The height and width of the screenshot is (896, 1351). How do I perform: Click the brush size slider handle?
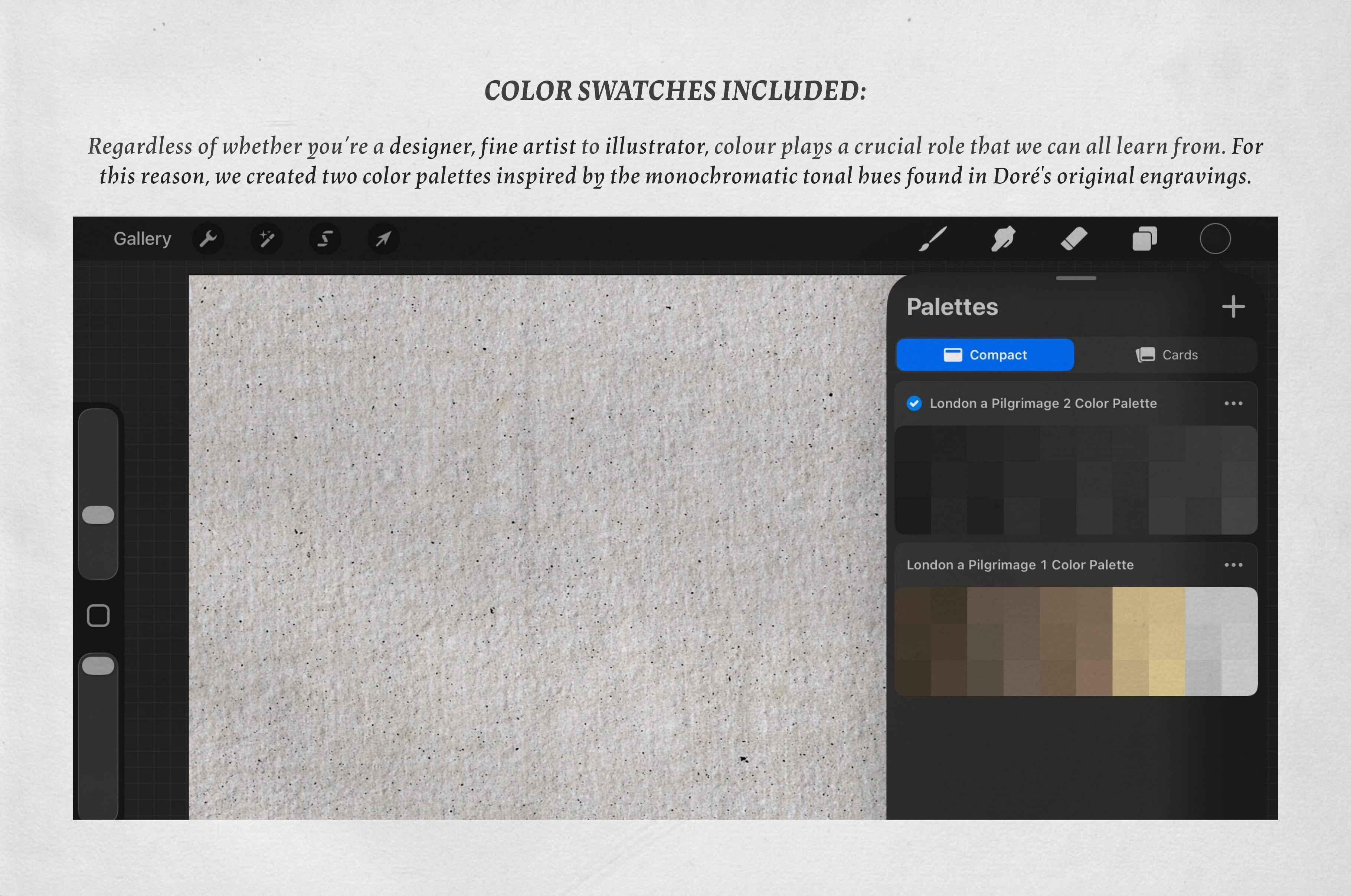(x=98, y=514)
